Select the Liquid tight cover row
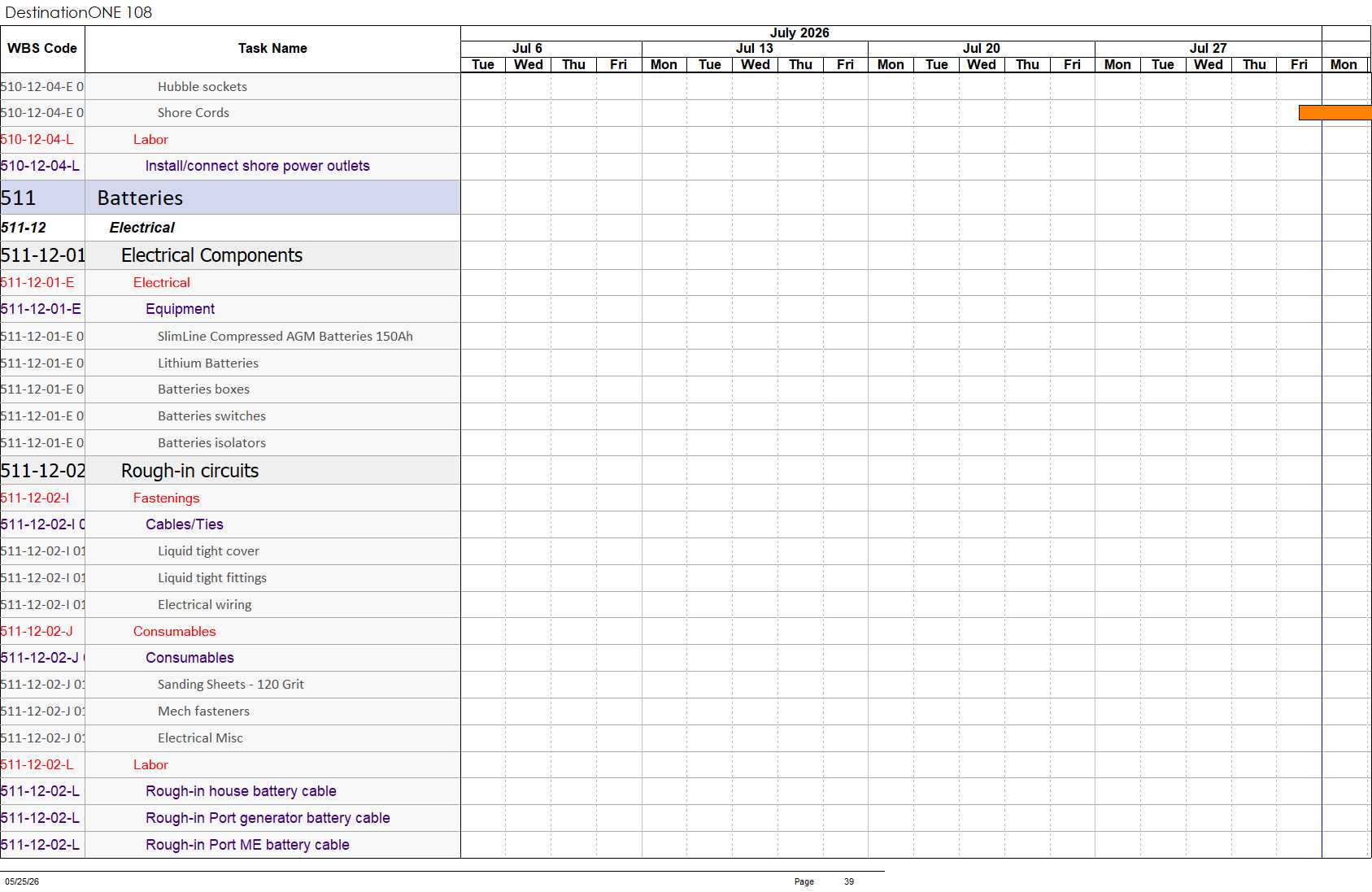Viewport: 1372px width, 892px height. [x=230, y=551]
